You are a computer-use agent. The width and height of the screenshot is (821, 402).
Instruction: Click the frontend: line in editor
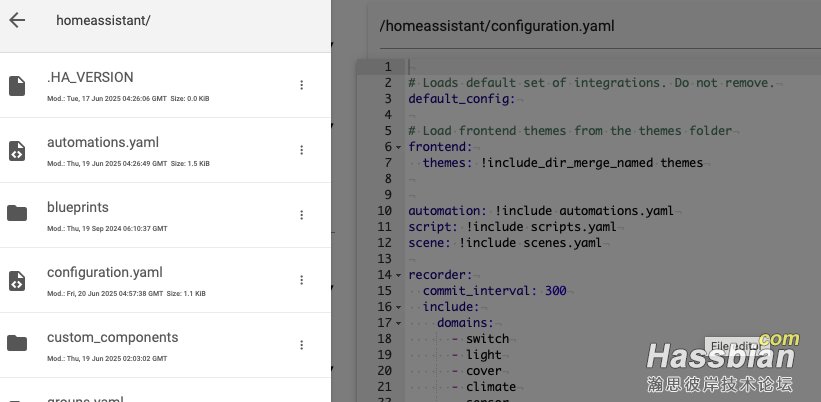click(440, 147)
